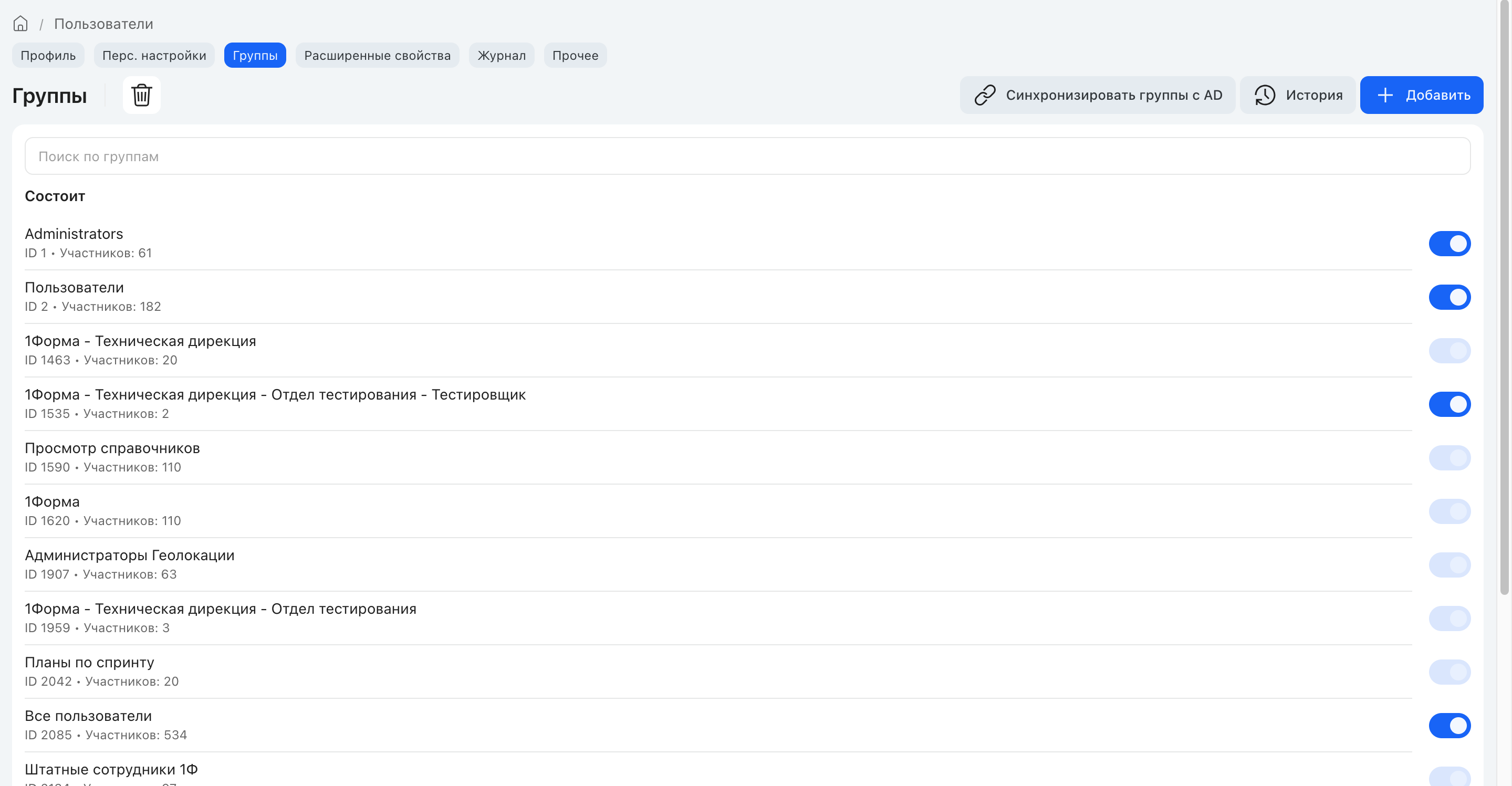The width and height of the screenshot is (1512, 786).
Task: Go to home via breadcrumb house icon
Action: (20, 24)
